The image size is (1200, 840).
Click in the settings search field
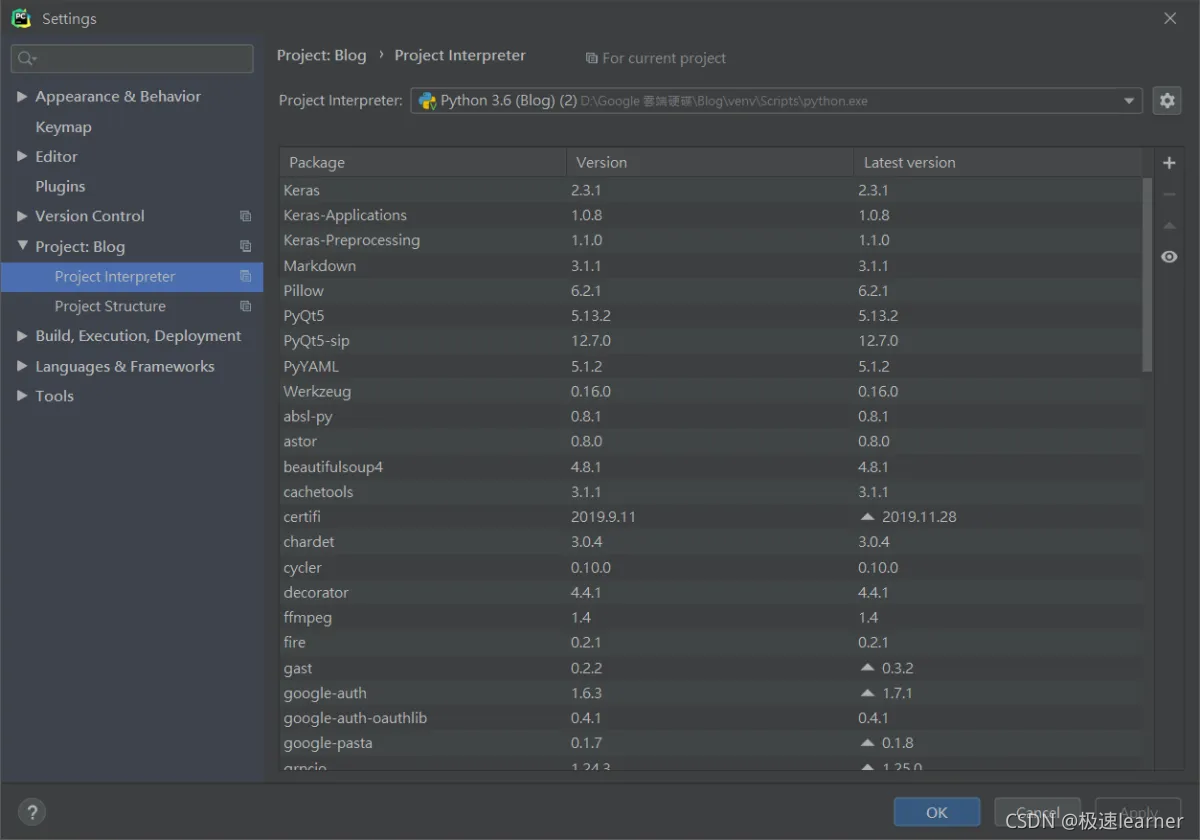[132, 59]
